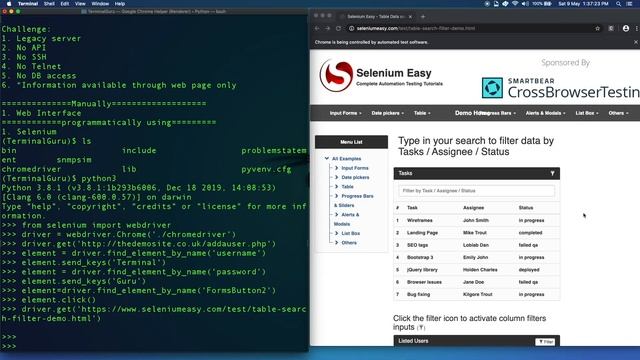Click the Selenium Easy logo
The width and height of the screenshot is (640, 360).
pyautogui.click(x=381, y=76)
